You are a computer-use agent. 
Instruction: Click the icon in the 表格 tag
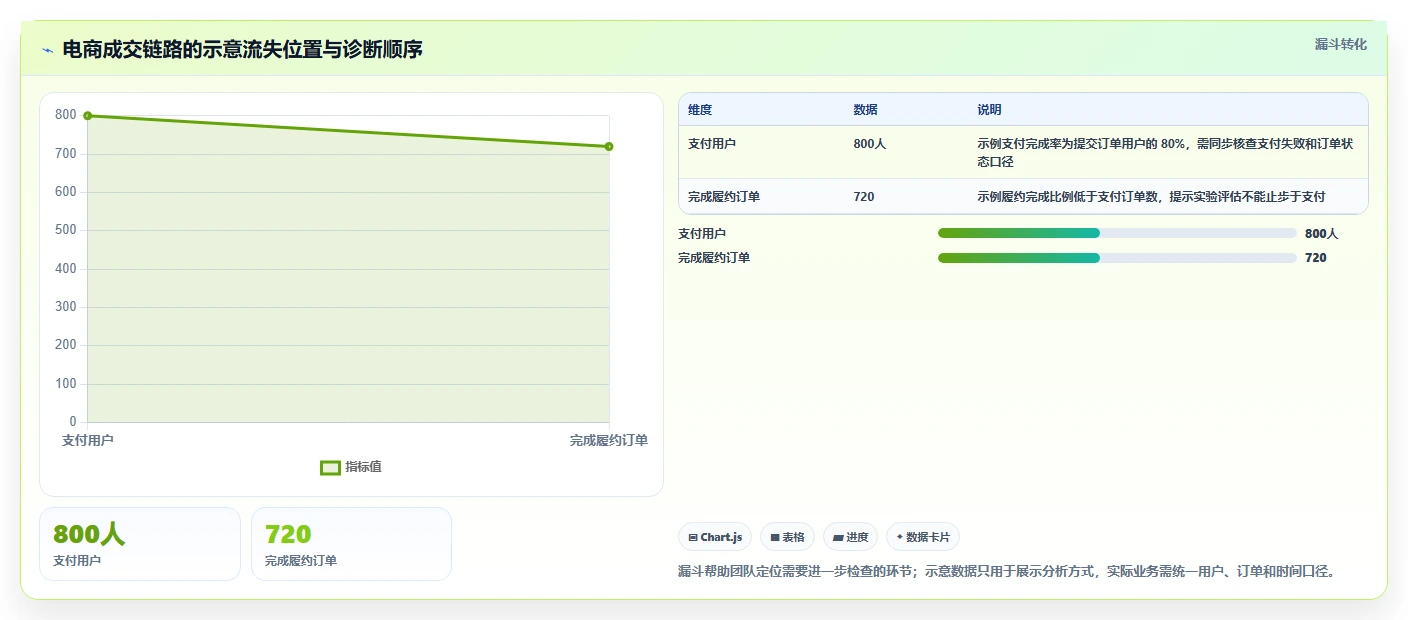(775, 538)
